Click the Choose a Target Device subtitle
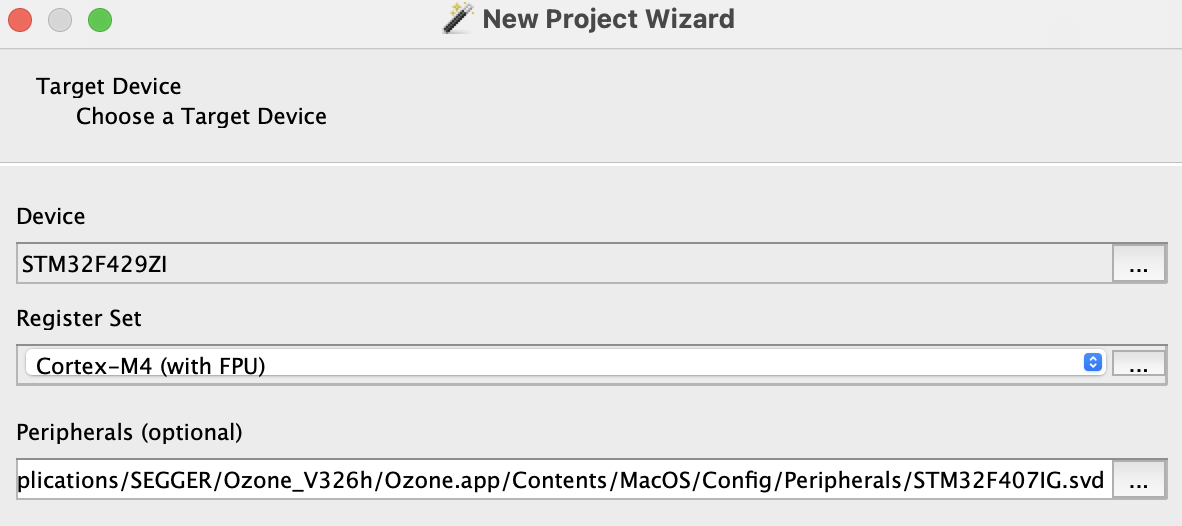Viewport: 1182px width, 526px height. point(201,117)
